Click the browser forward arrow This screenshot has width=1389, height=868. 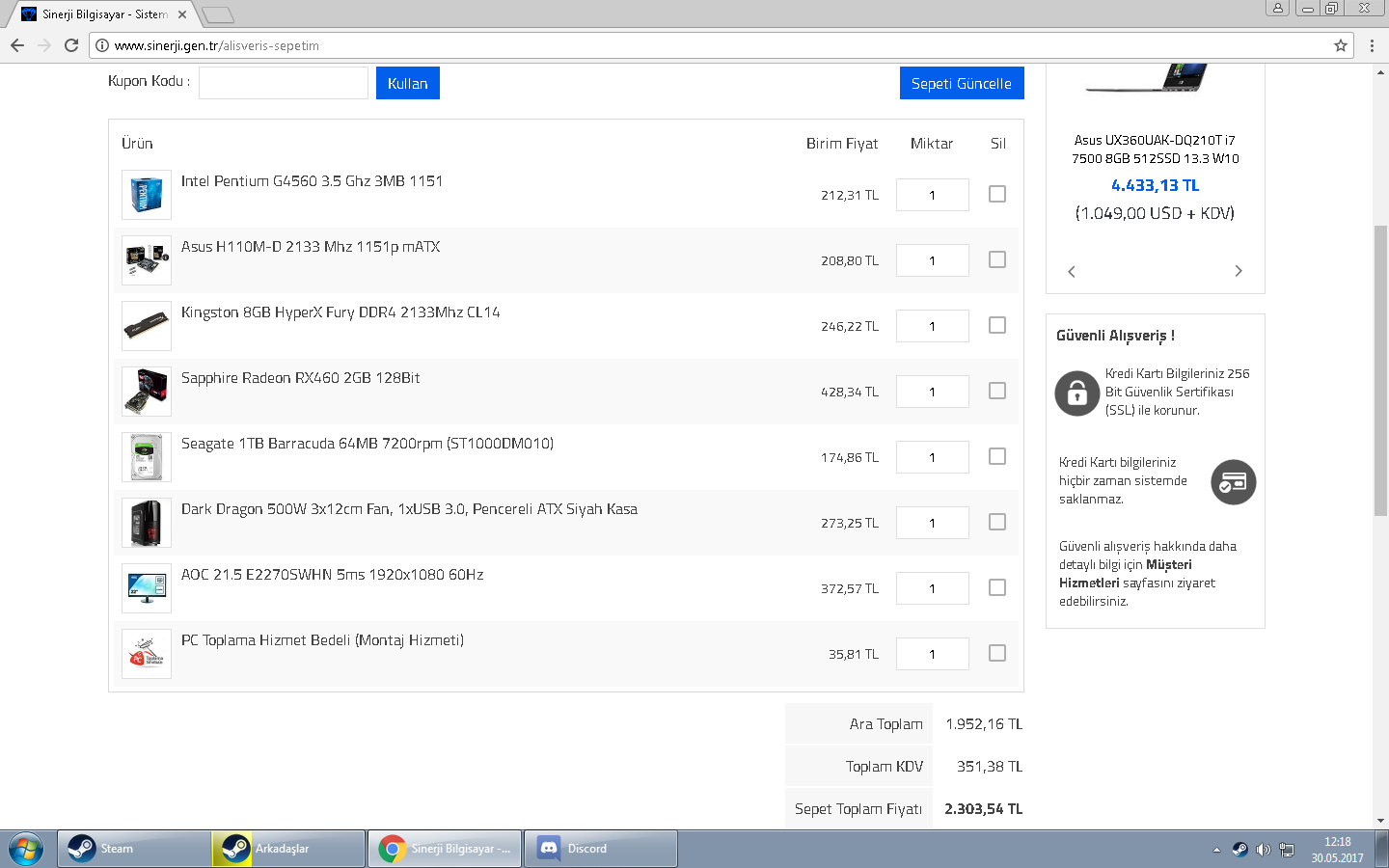pyautogui.click(x=44, y=45)
